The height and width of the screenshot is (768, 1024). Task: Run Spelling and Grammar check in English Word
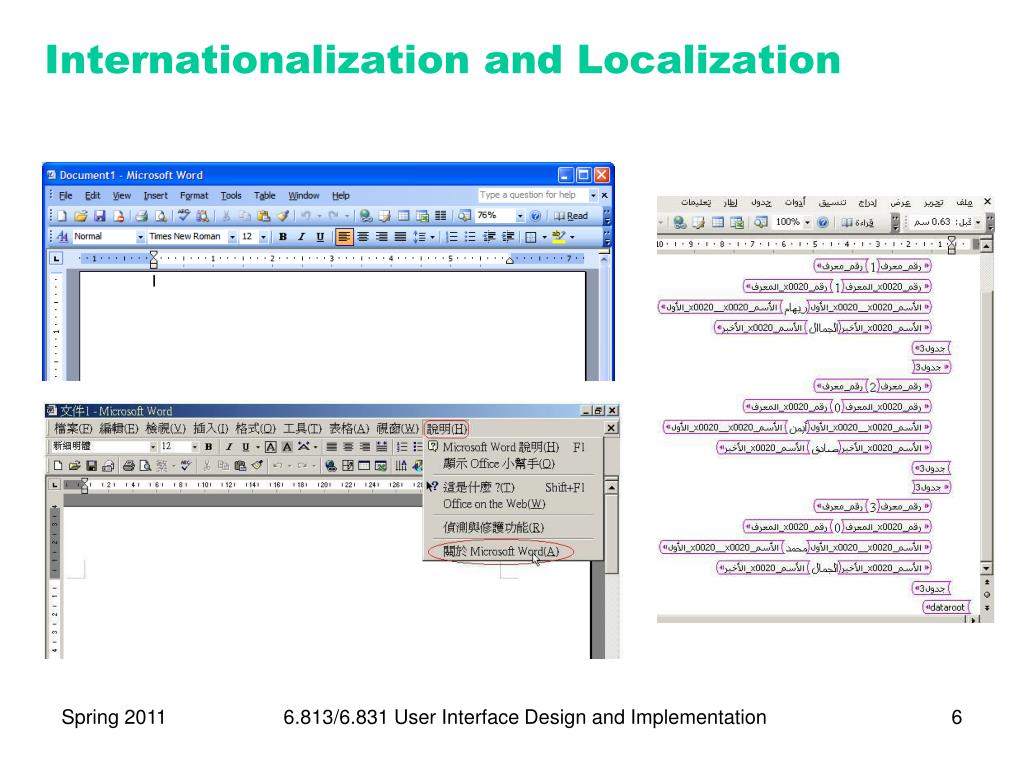(x=184, y=215)
